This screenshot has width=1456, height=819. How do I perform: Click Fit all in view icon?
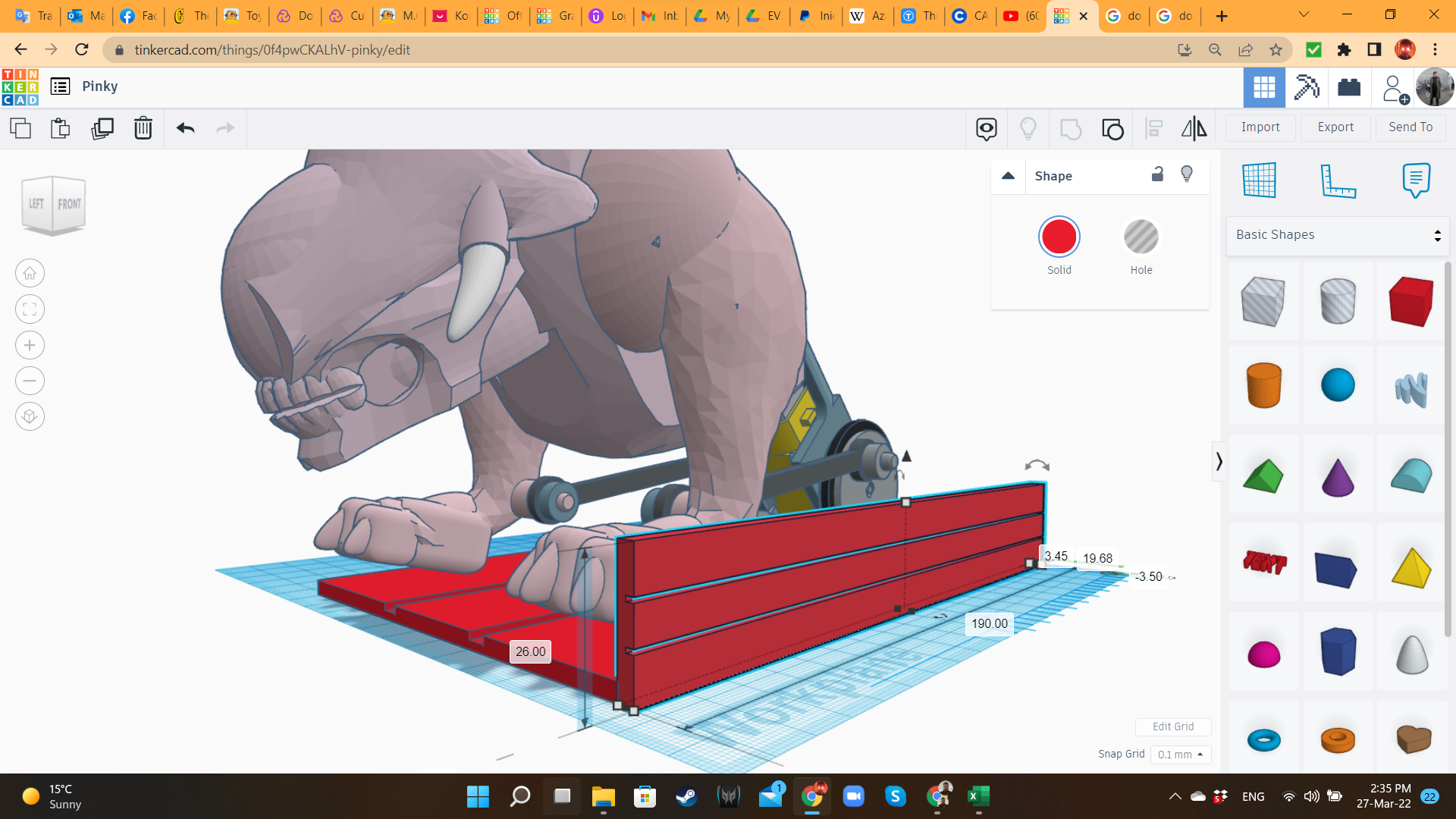[30, 309]
